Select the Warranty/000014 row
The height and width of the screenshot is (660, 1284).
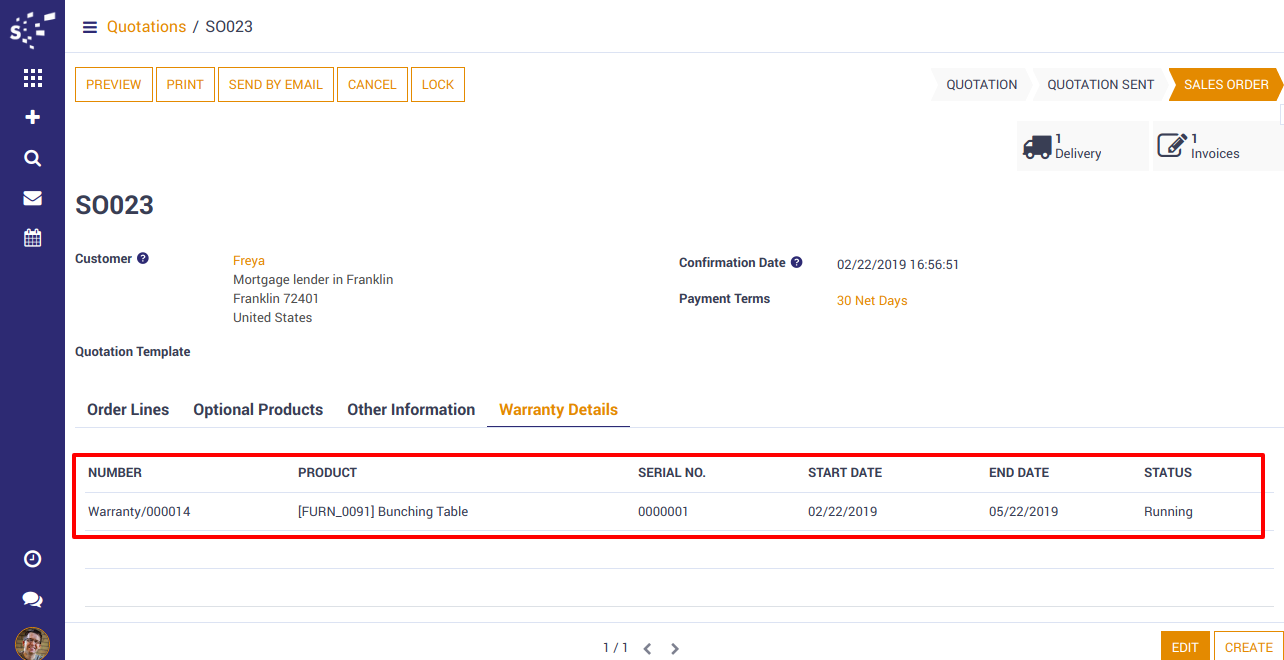click(139, 512)
